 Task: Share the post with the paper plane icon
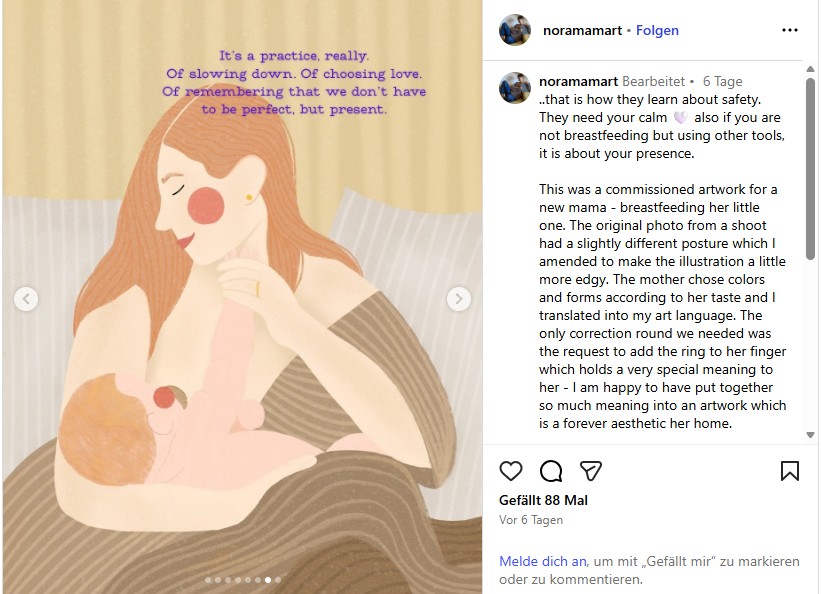point(591,471)
